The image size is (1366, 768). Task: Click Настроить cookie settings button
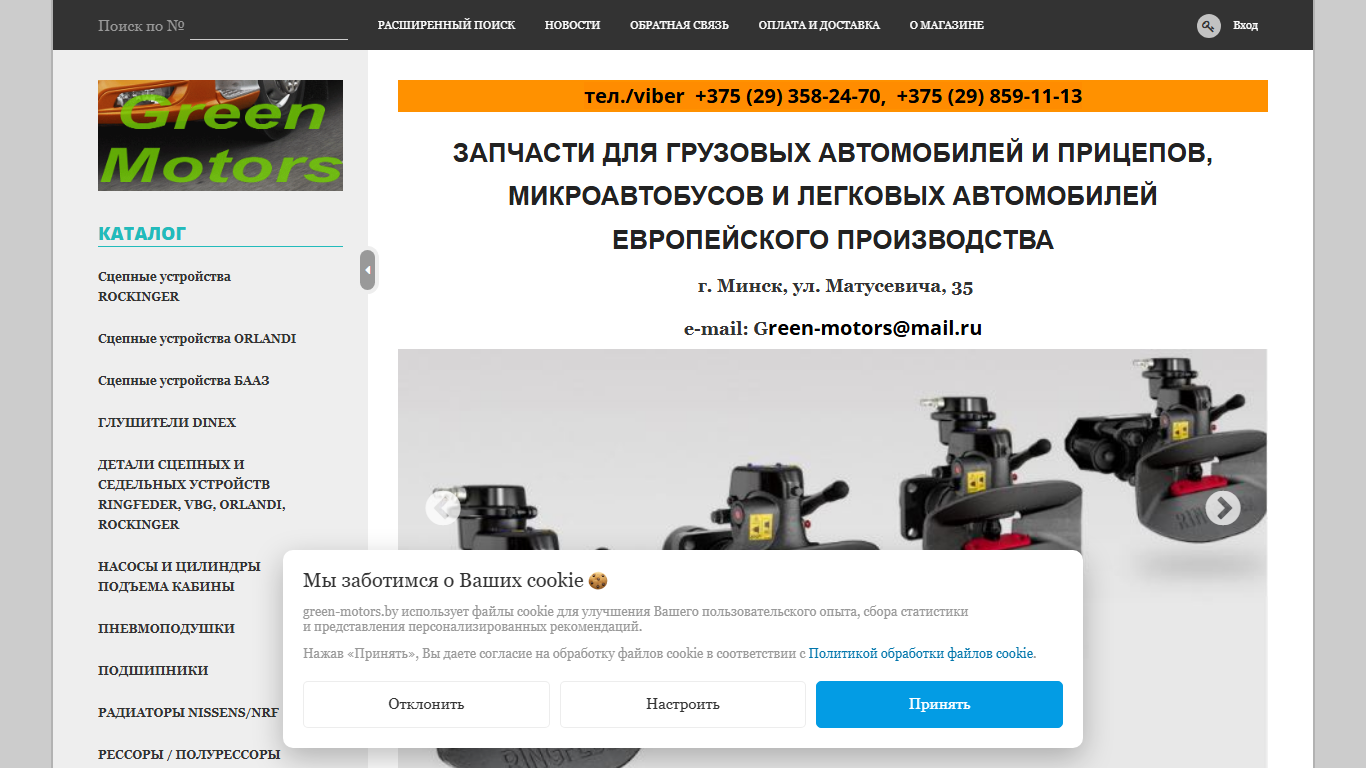[x=683, y=704]
